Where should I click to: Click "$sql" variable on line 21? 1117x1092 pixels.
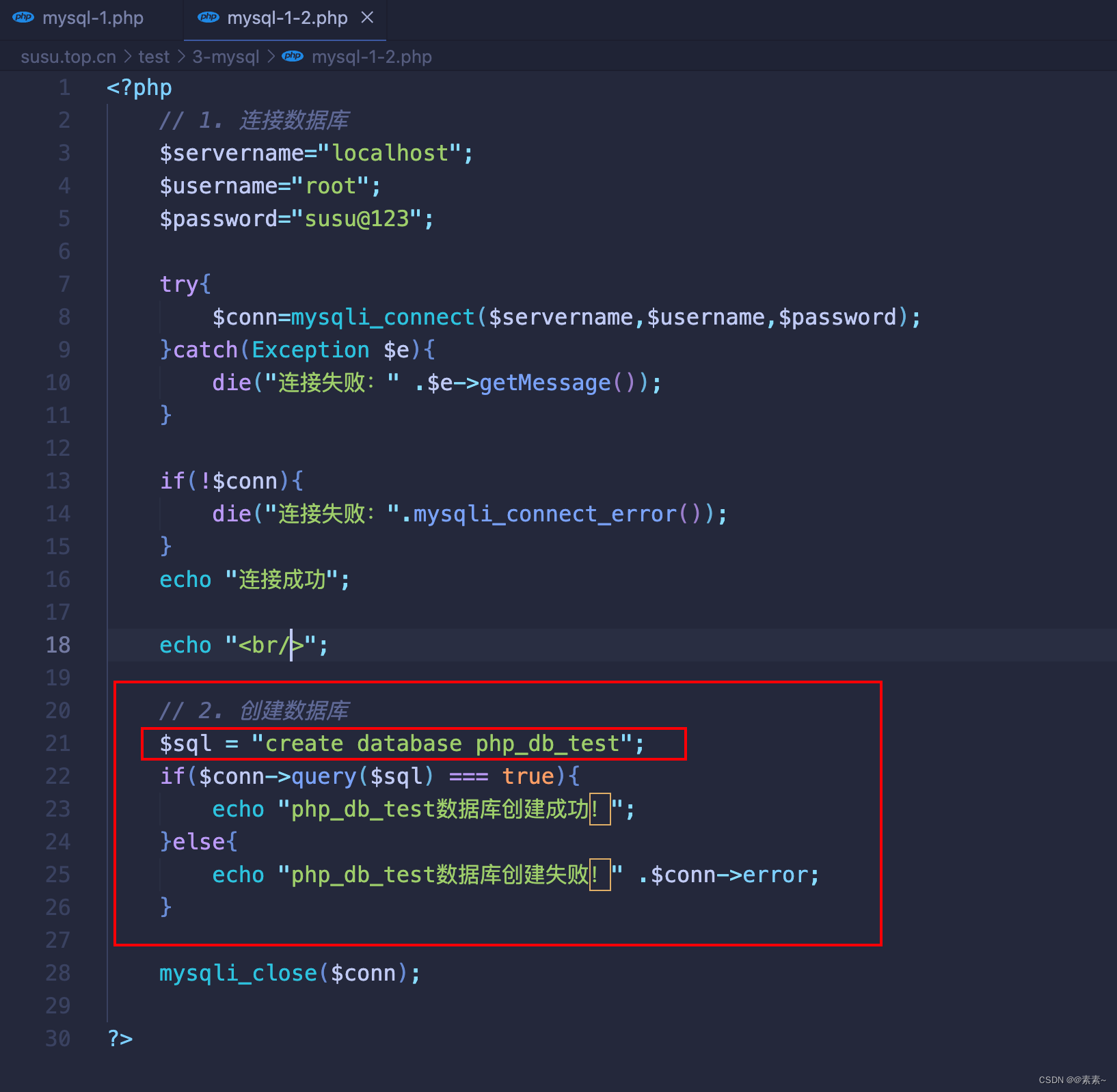[x=185, y=743]
